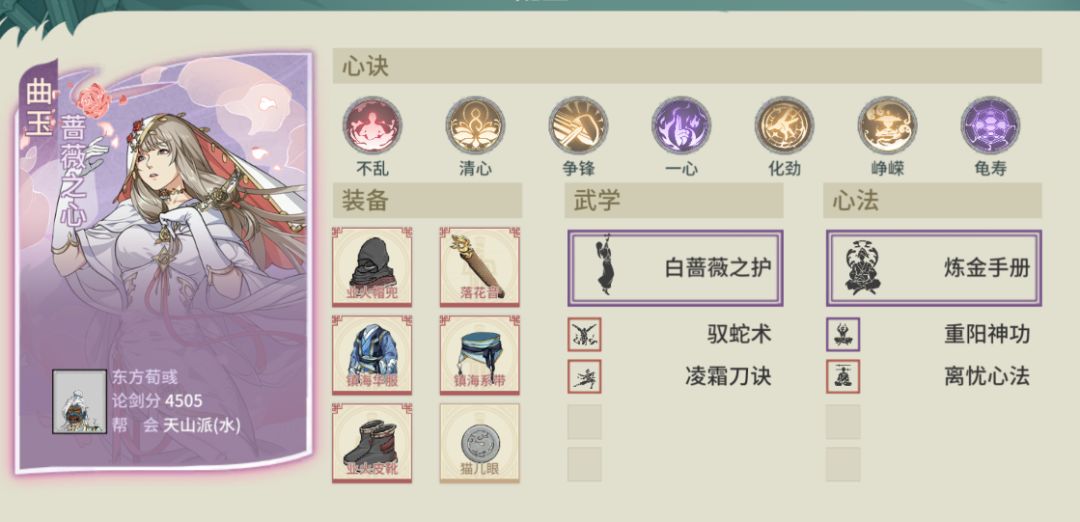Viewport: 1080px width, 522px height.
Task: Open the 落花 weapon equipment slot
Action: (x=480, y=267)
